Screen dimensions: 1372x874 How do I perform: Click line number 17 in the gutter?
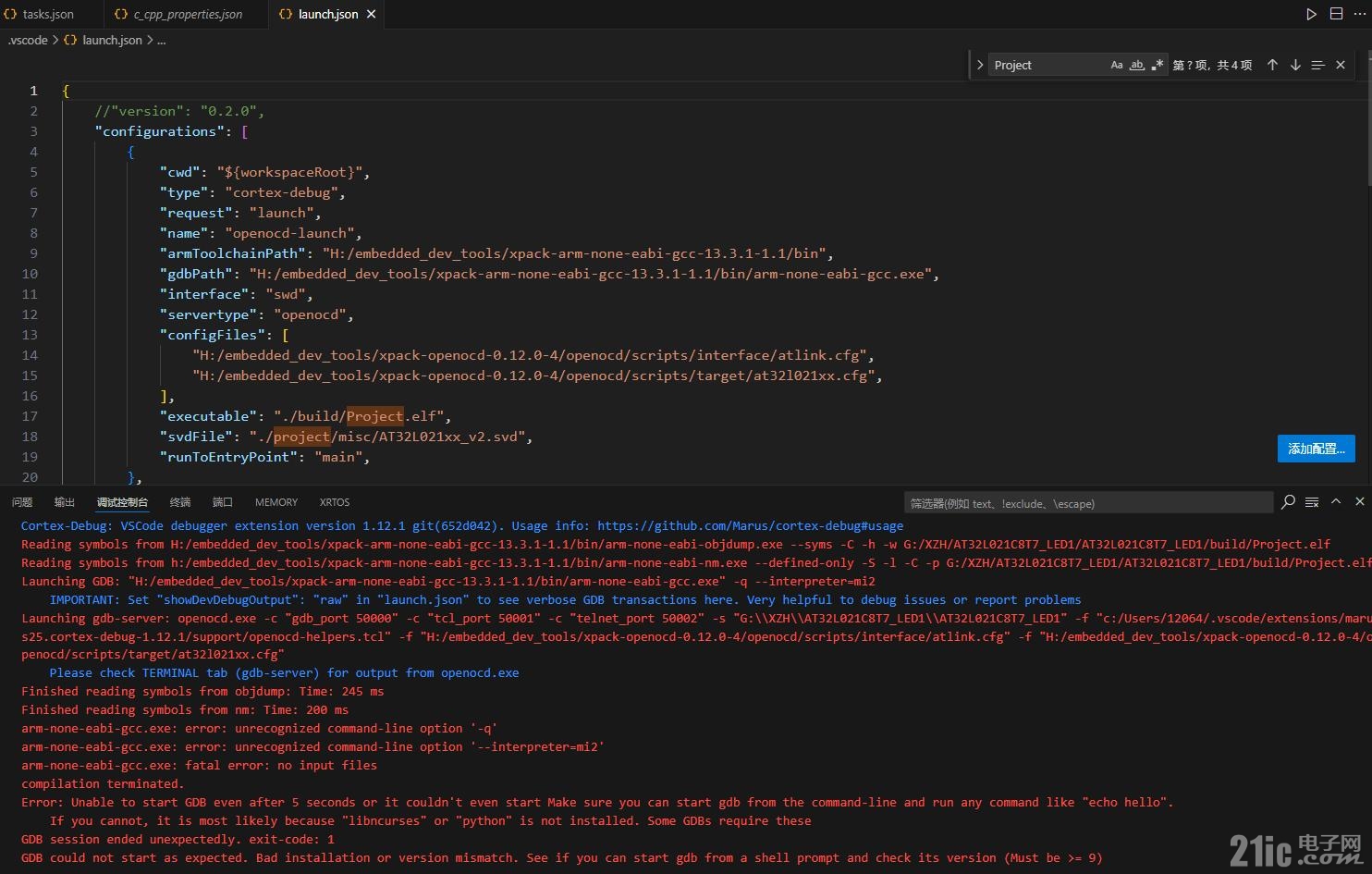(x=30, y=416)
